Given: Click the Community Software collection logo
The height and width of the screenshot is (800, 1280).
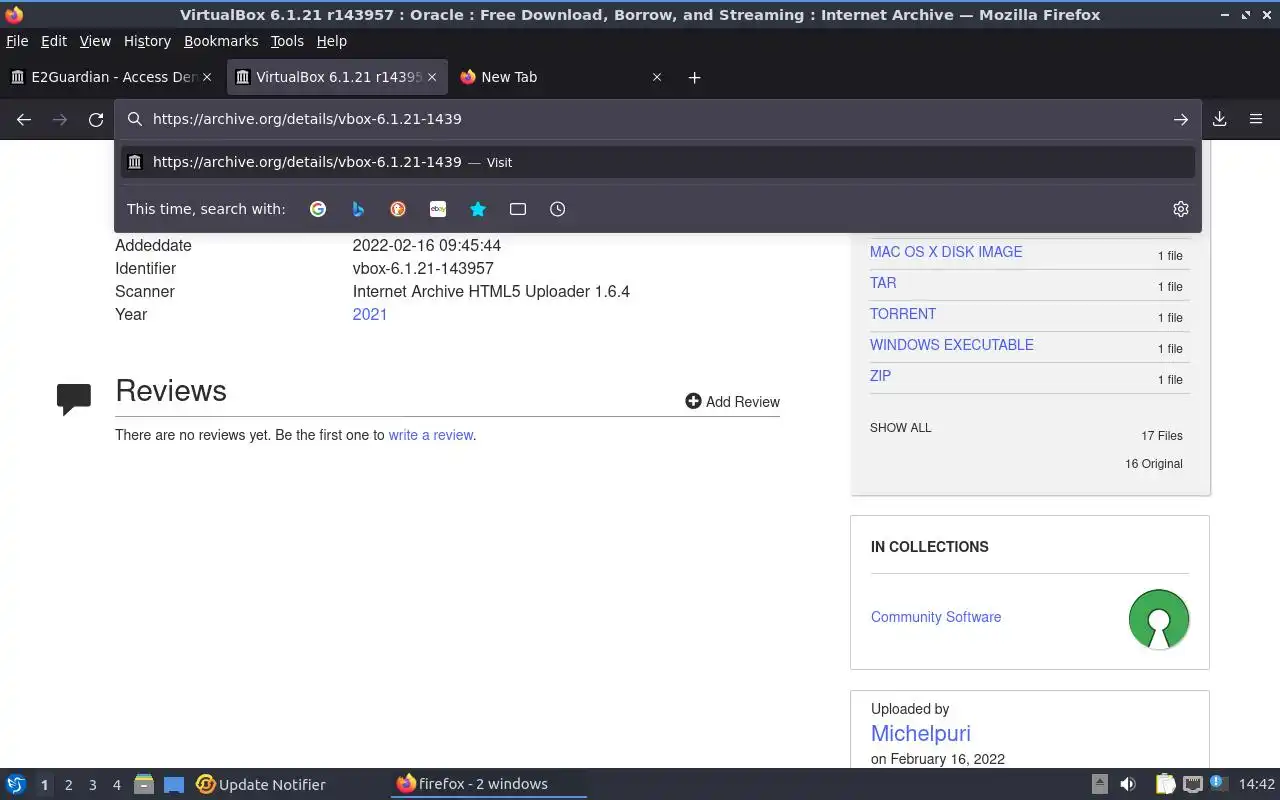Looking at the screenshot, I should [x=1159, y=619].
